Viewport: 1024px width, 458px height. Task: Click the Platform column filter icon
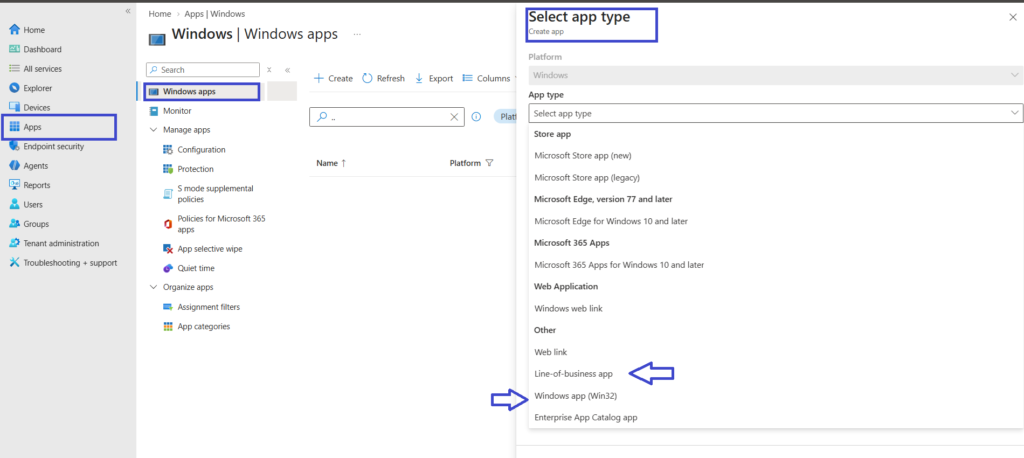(489, 163)
